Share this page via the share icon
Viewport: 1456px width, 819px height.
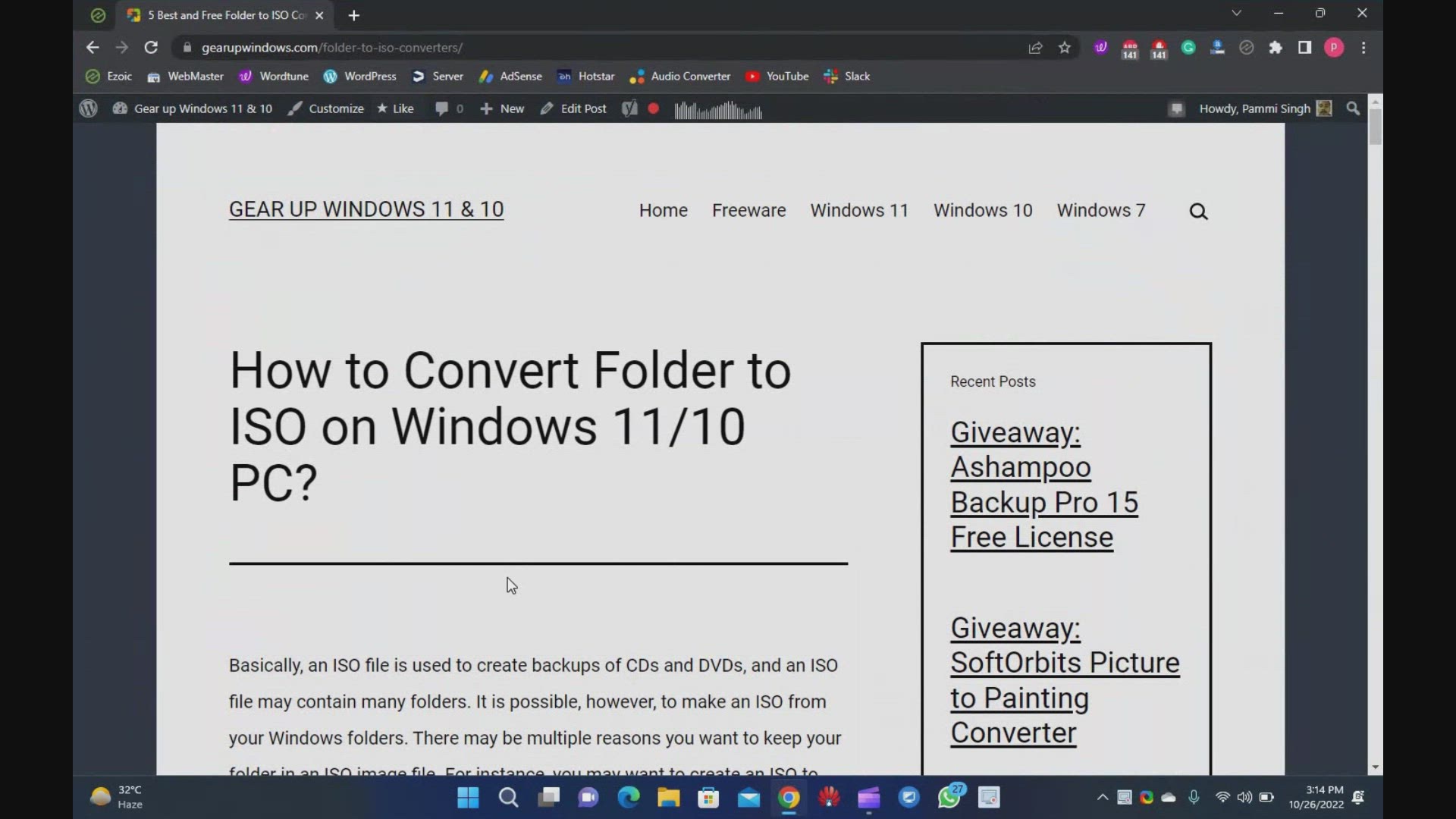tap(1035, 48)
